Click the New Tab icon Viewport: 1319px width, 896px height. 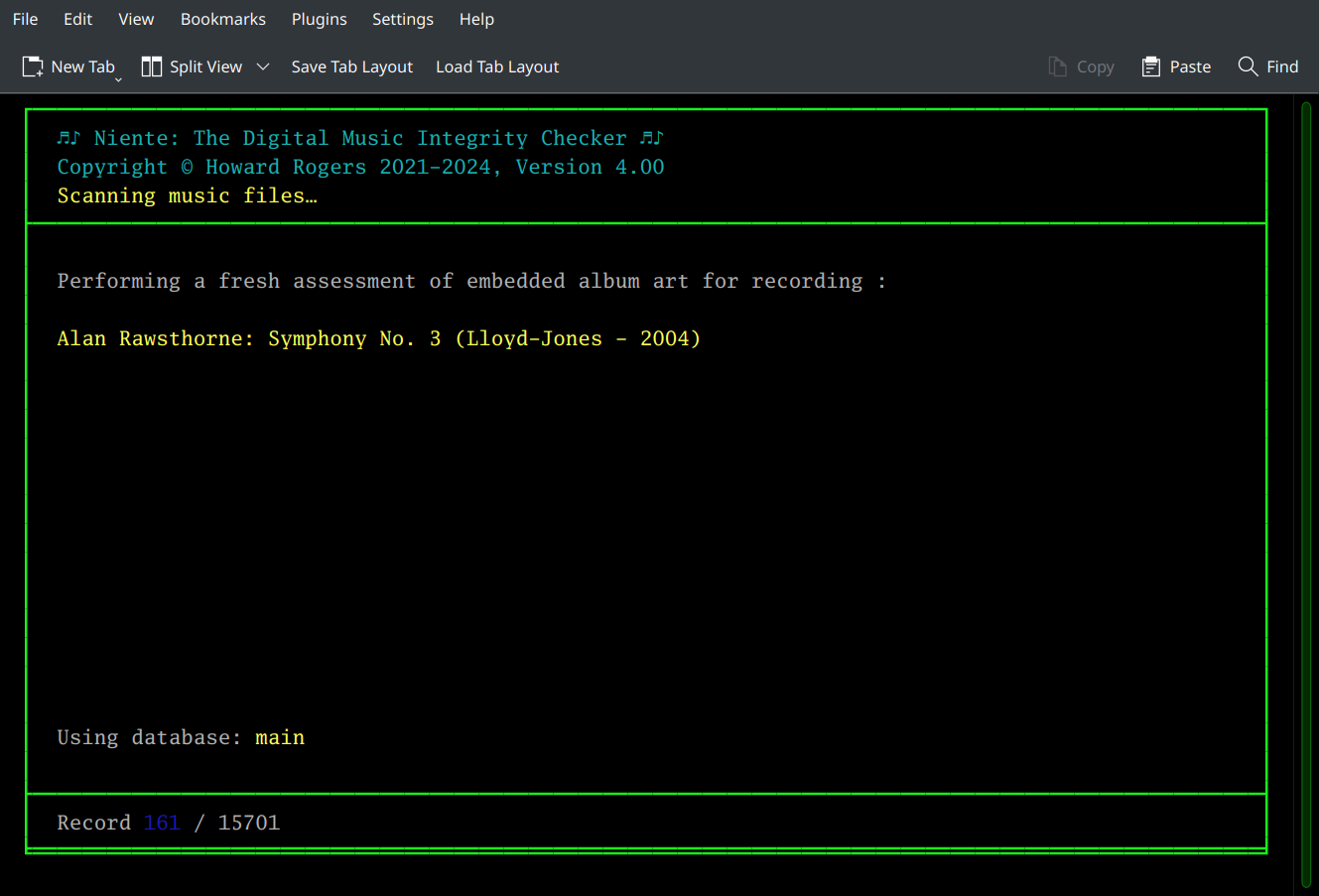(x=31, y=65)
